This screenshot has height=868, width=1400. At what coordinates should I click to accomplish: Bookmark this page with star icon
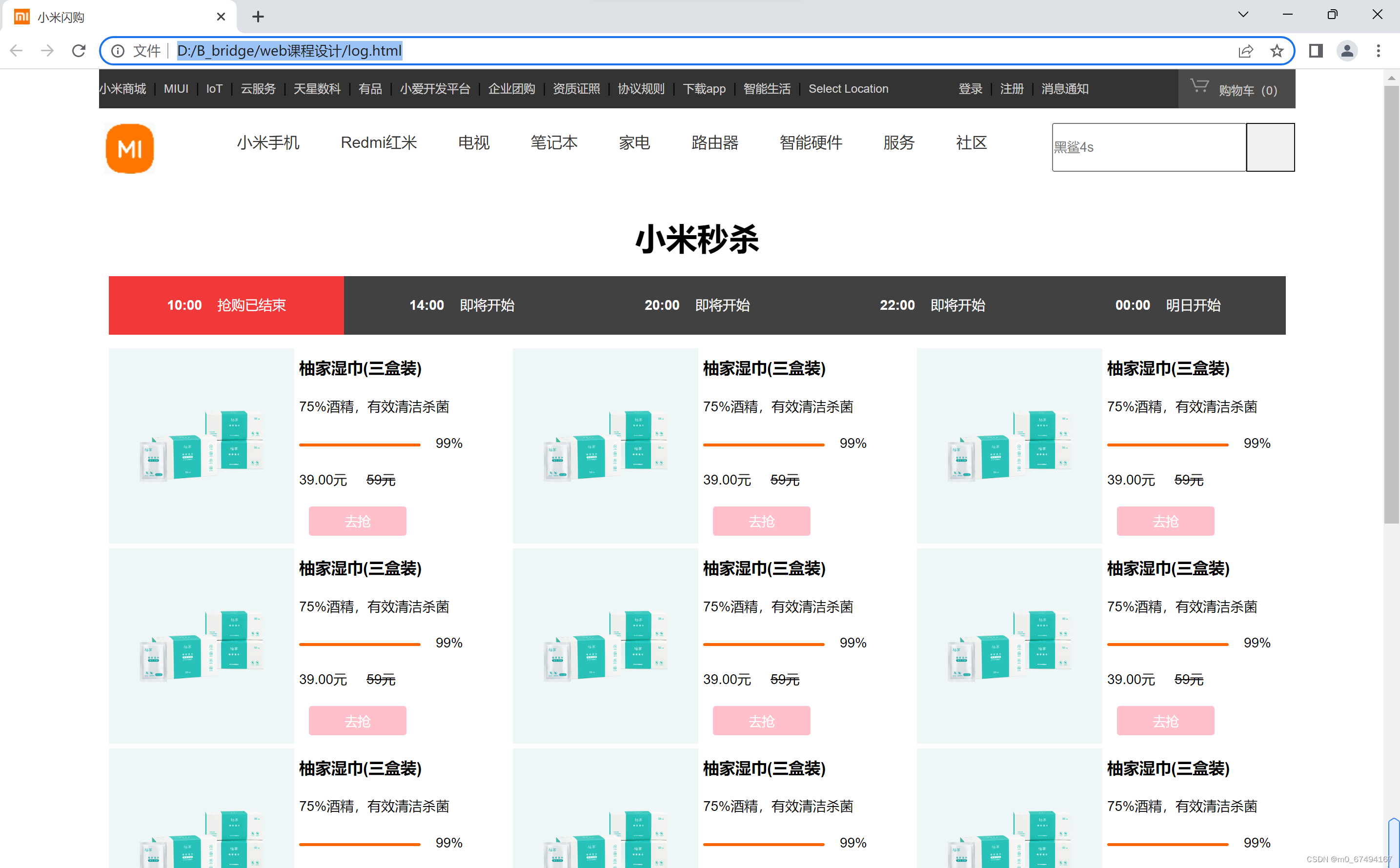tap(1277, 51)
